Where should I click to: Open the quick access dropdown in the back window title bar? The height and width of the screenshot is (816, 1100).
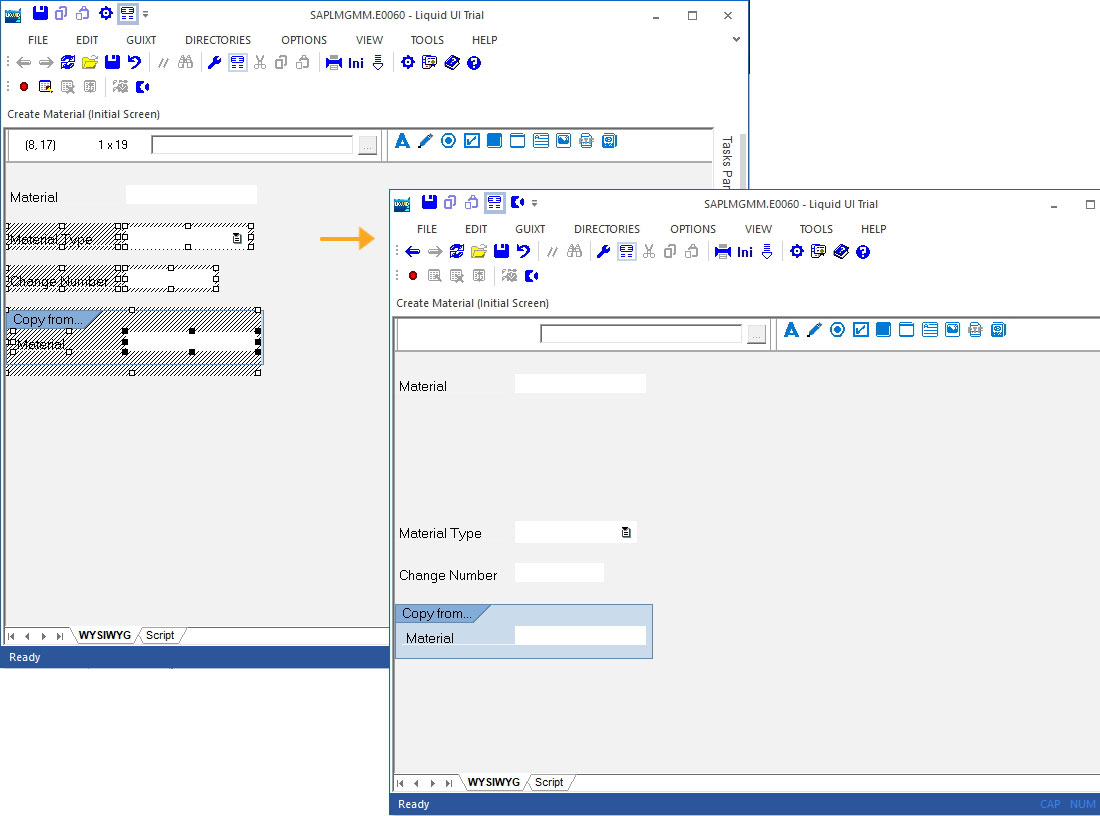coord(145,14)
